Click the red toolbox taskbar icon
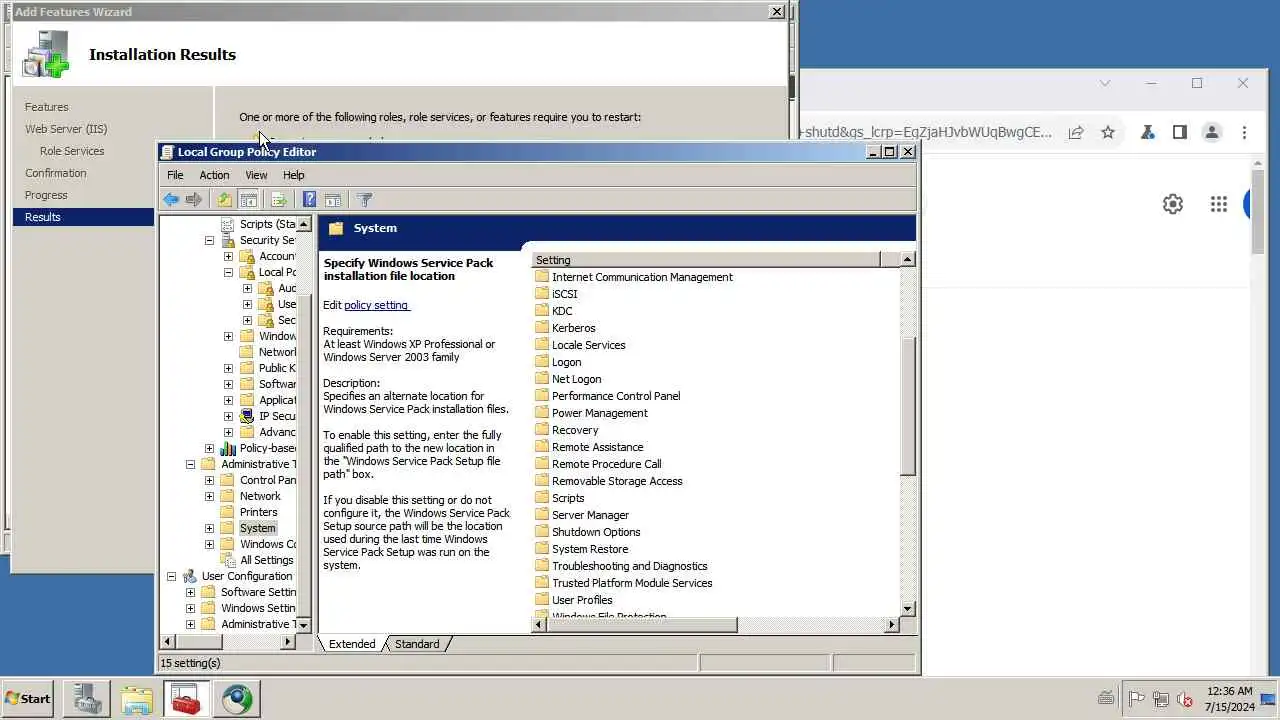Screen dimensions: 1280x720 [187, 699]
